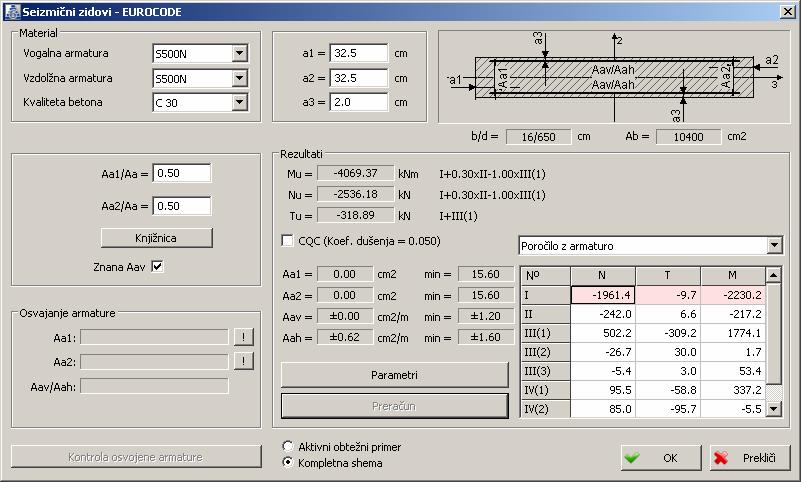
Task: Click the Aa1 adopted reinforcement field
Action: click(154, 337)
